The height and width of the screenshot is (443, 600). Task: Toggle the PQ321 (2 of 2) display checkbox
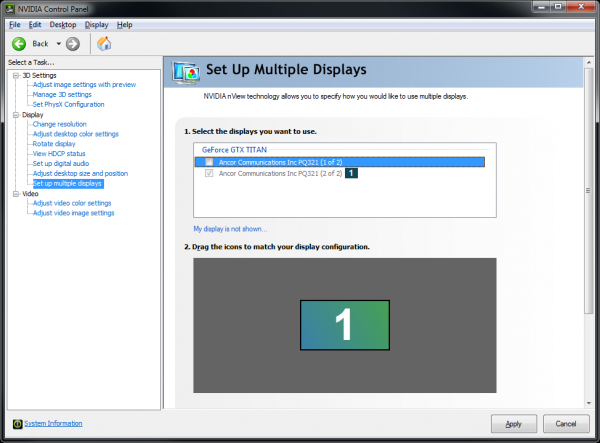click(x=208, y=173)
